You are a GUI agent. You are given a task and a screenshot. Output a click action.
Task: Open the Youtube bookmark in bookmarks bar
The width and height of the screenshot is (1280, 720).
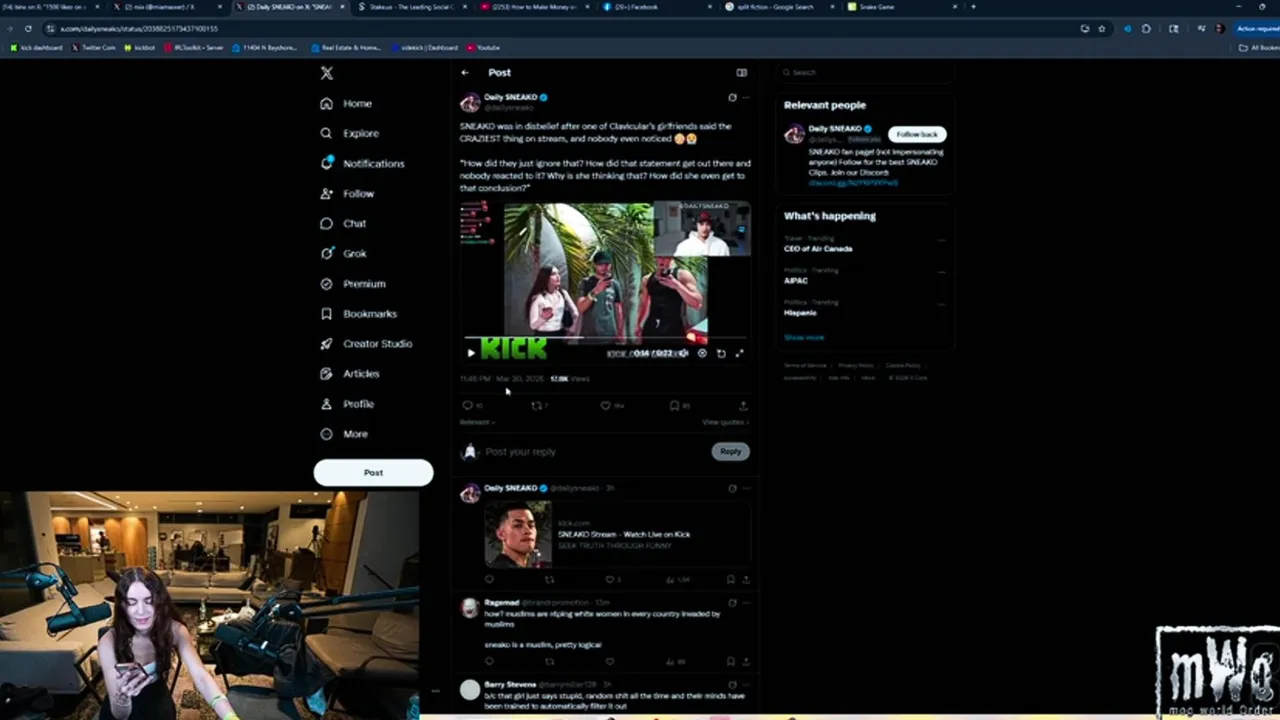(483, 47)
